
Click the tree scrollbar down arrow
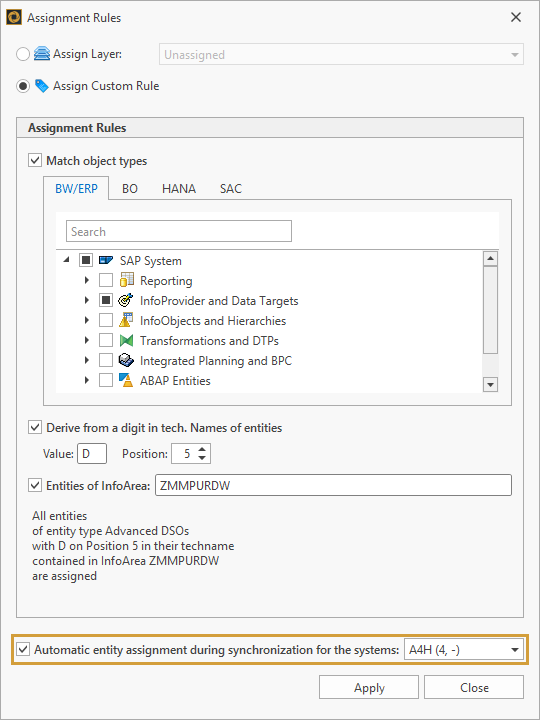pyautogui.click(x=491, y=385)
